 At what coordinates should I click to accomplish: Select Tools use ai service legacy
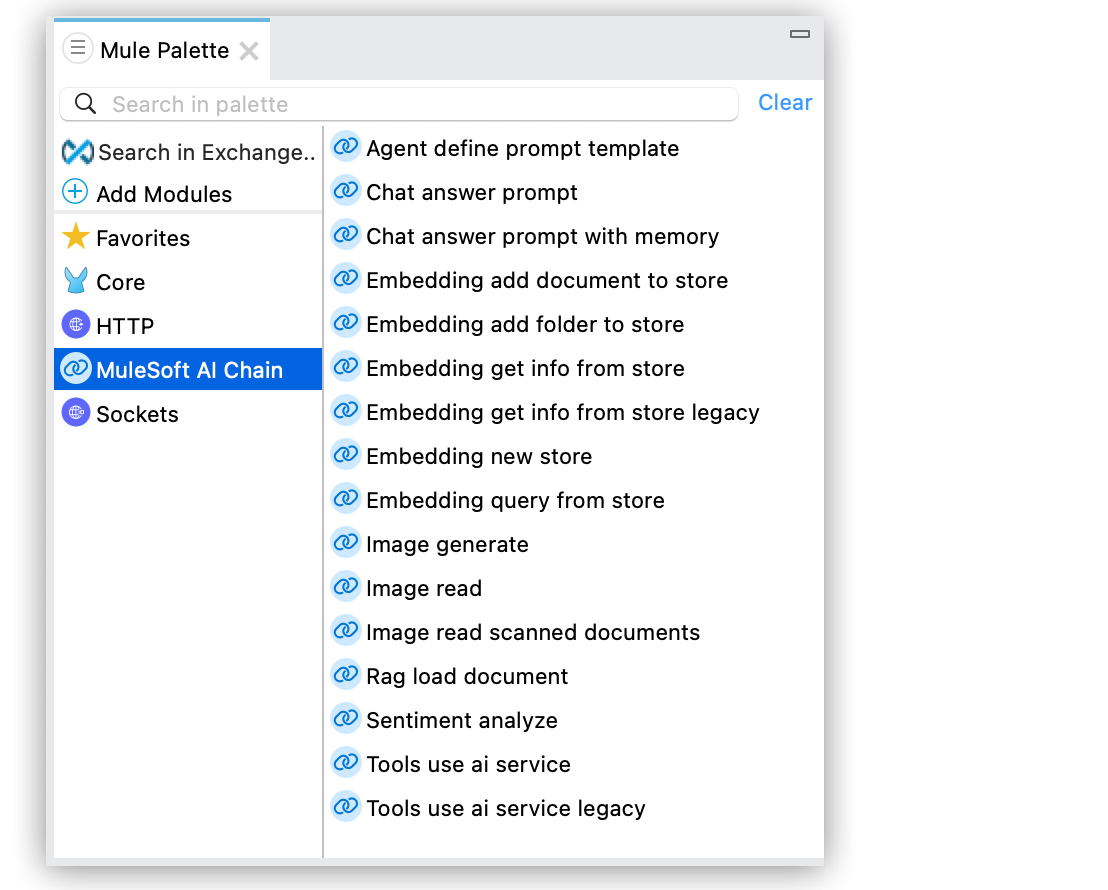coord(506,807)
